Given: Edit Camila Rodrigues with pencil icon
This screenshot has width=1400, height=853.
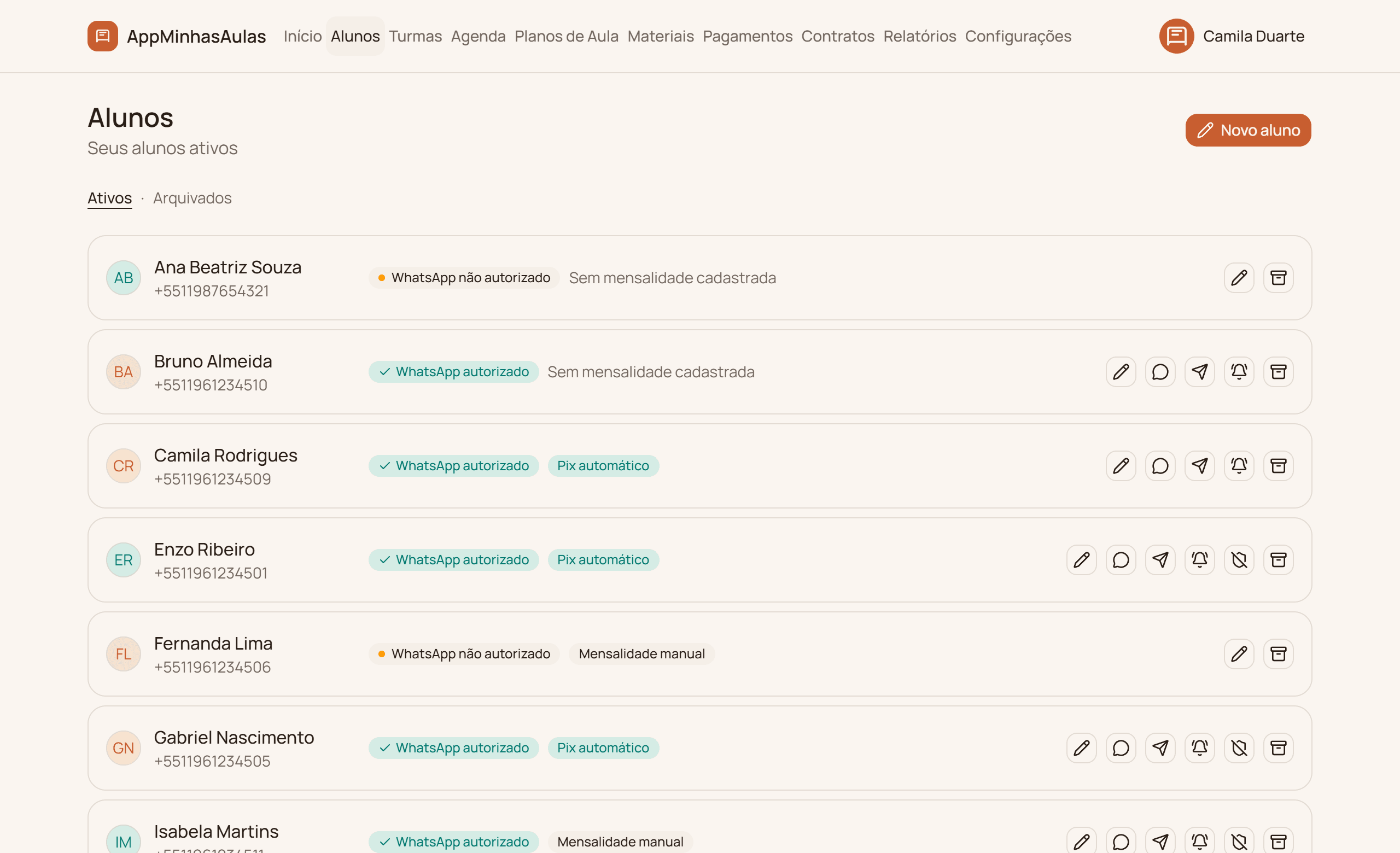Looking at the screenshot, I should (1121, 466).
